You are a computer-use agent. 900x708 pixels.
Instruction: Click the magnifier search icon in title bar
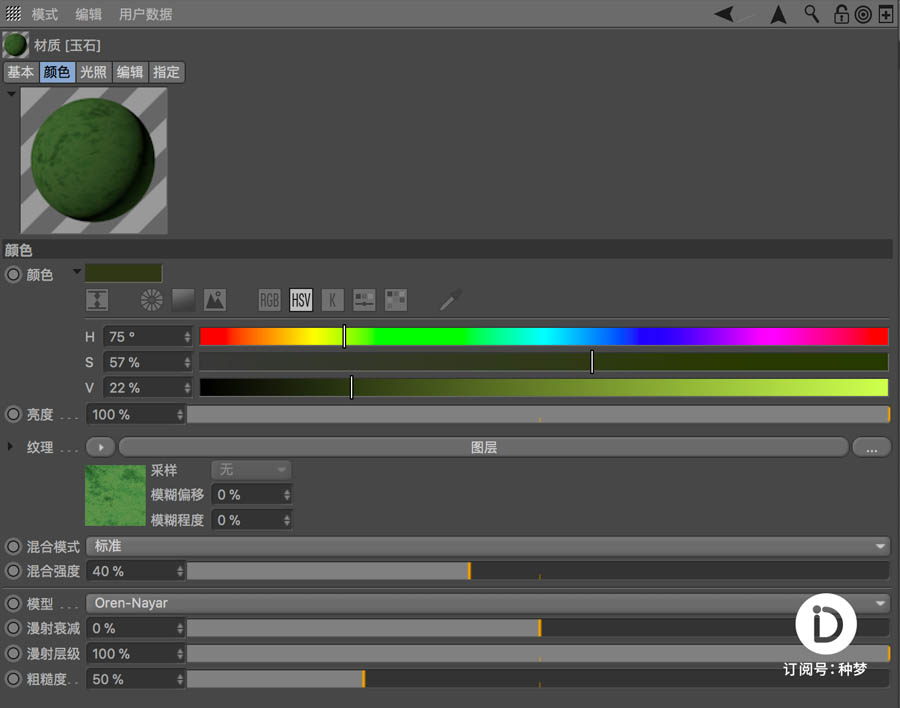point(811,14)
